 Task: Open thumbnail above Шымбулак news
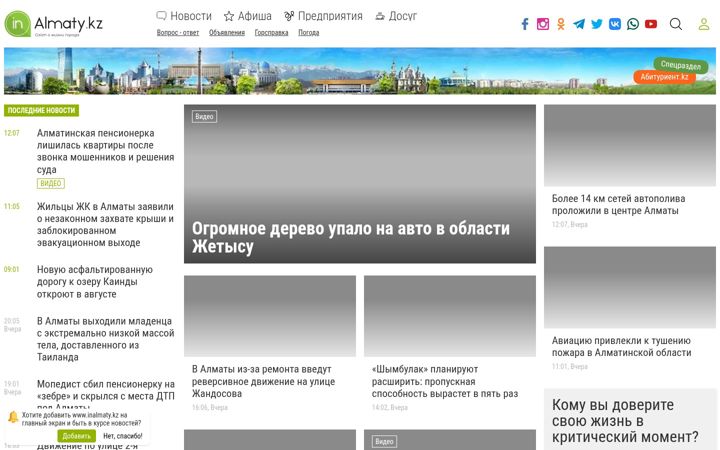tap(450, 316)
